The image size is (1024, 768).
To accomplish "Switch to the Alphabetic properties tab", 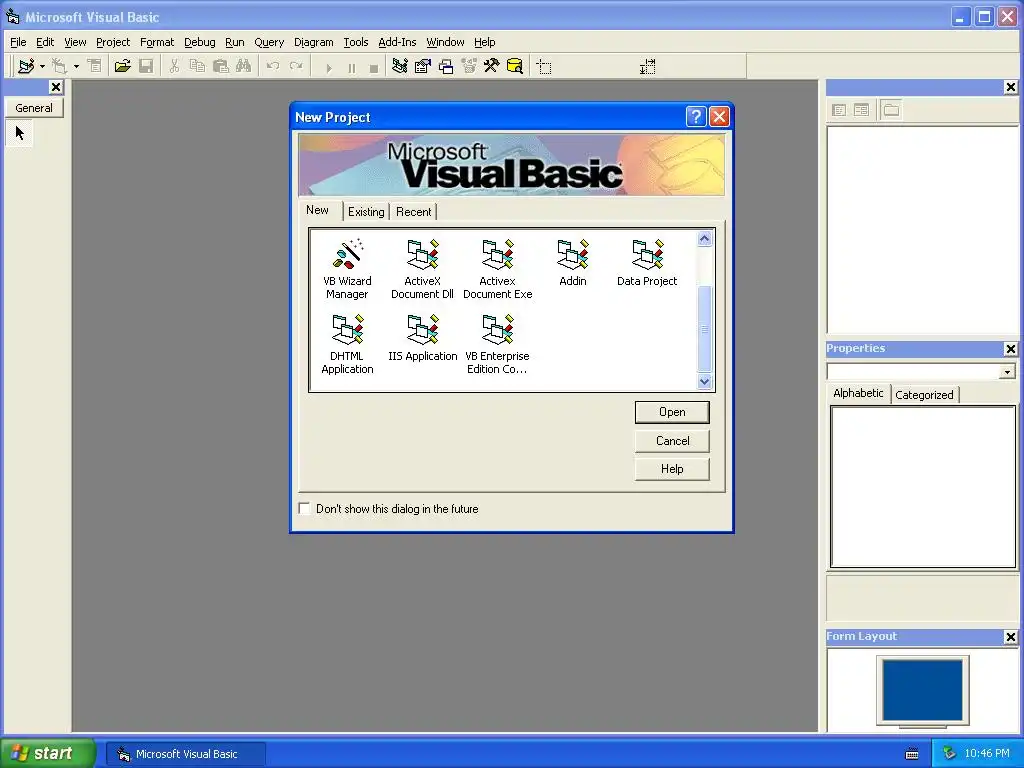I will (x=858, y=393).
